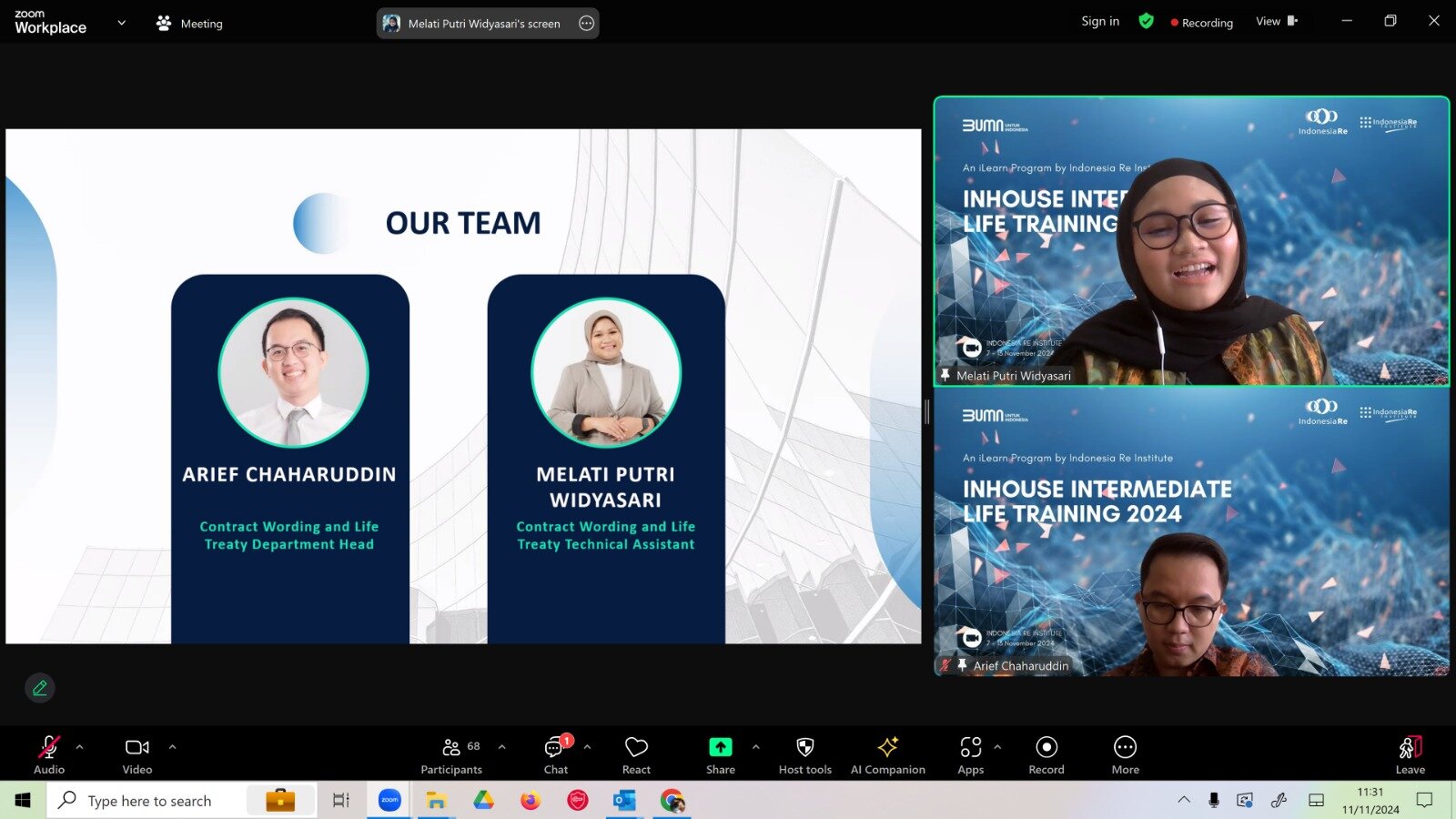The width and height of the screenshot is (1456, 819).
Task: Click the pin icon next to Melati's name
Action: coord(945,375)
